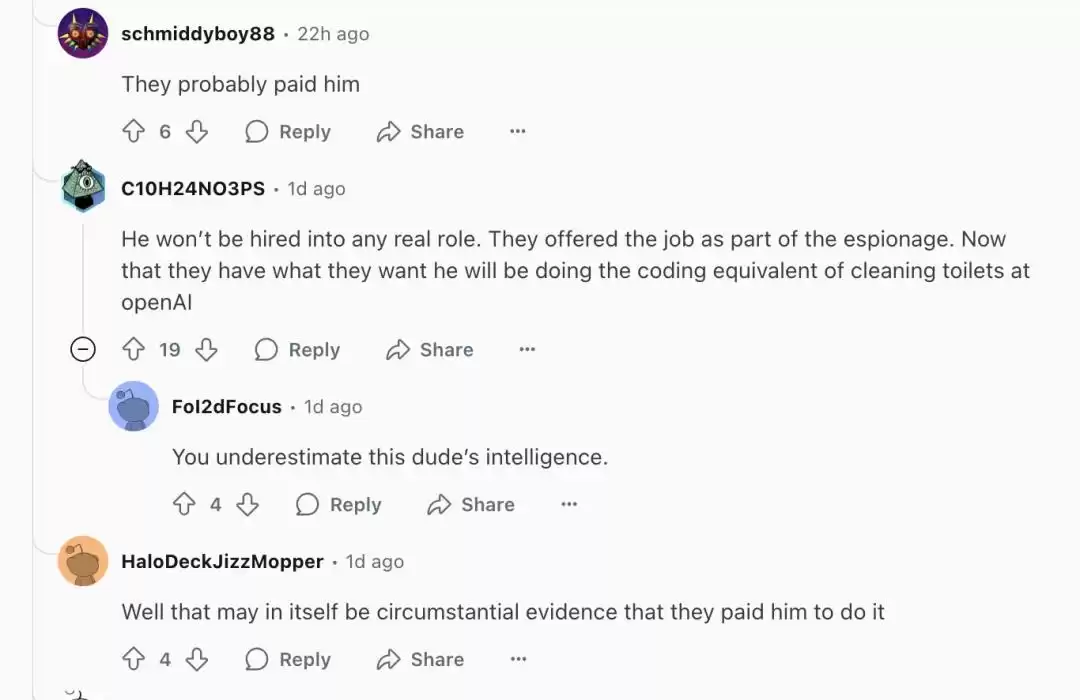Share the C10H24NO3PS comment
This screenshot has height=700, width=1080.
[x=430, y=349]
